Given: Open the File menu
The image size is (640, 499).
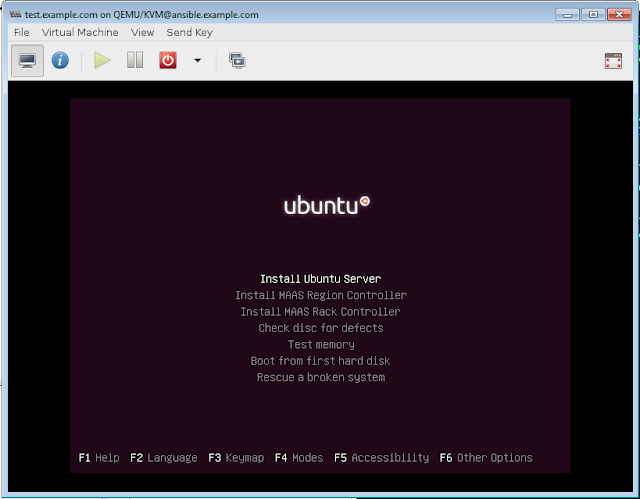Looking at the screenshot, I should tap(22, 32).
